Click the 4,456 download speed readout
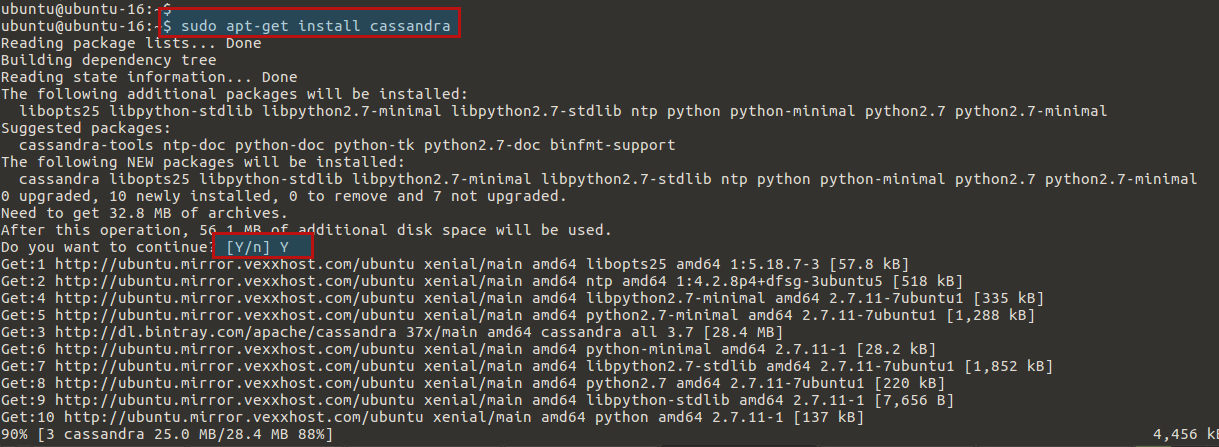The image size is (1219, 447). [x=1181, y=435]
